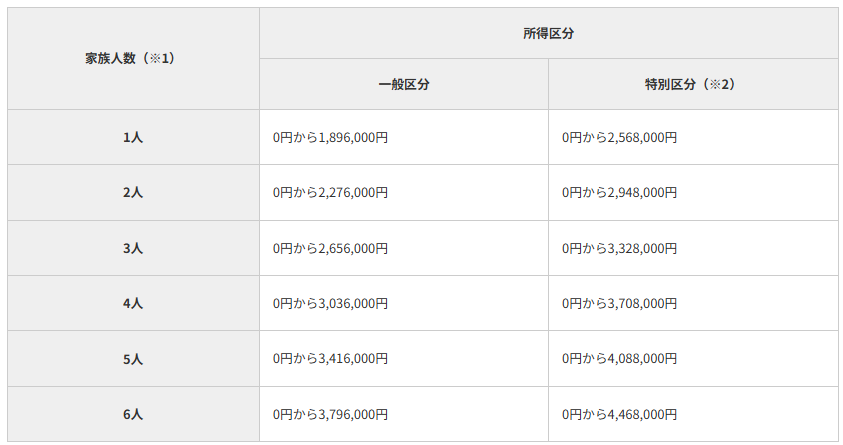Click the 1人 row label
The image size is (843, 445).
(x=133, y=138)
